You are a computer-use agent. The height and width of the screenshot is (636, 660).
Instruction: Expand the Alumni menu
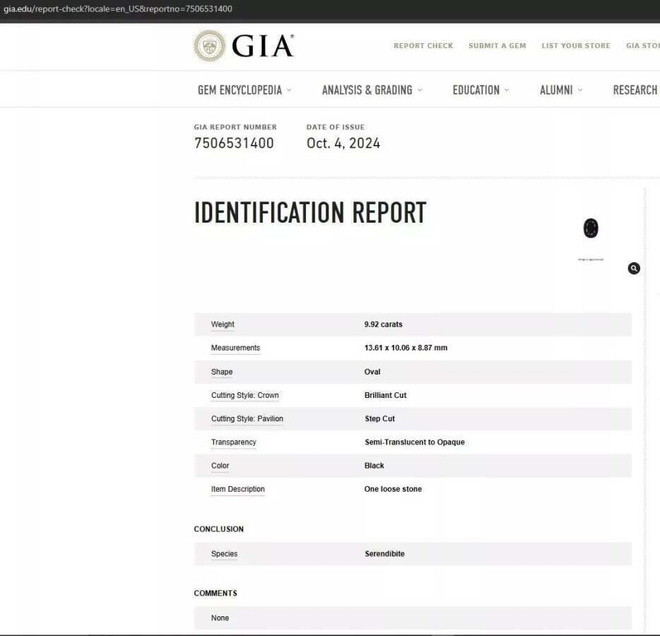(x=561, y=90)
